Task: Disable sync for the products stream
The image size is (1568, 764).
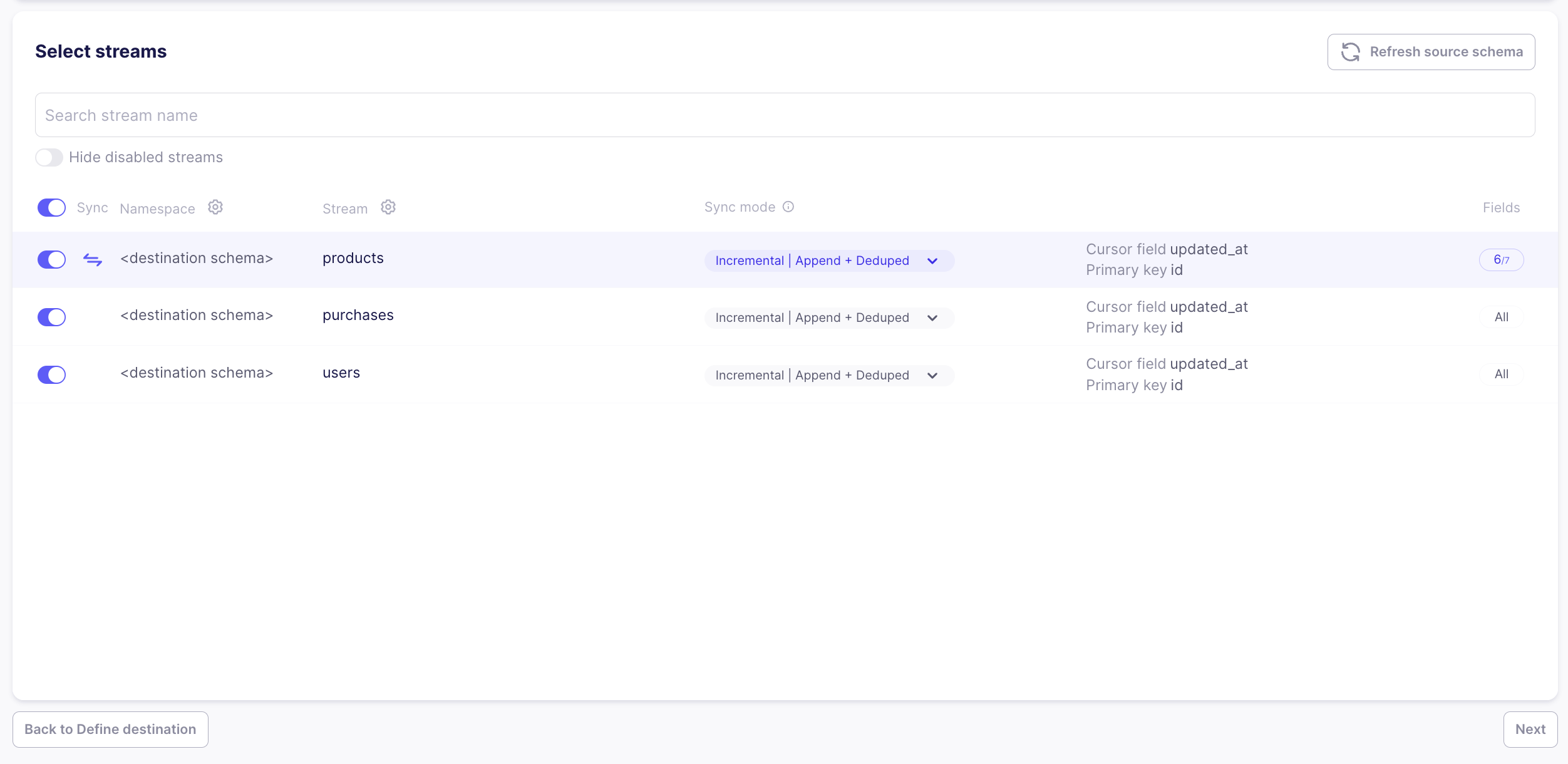Action: [51, 259]
